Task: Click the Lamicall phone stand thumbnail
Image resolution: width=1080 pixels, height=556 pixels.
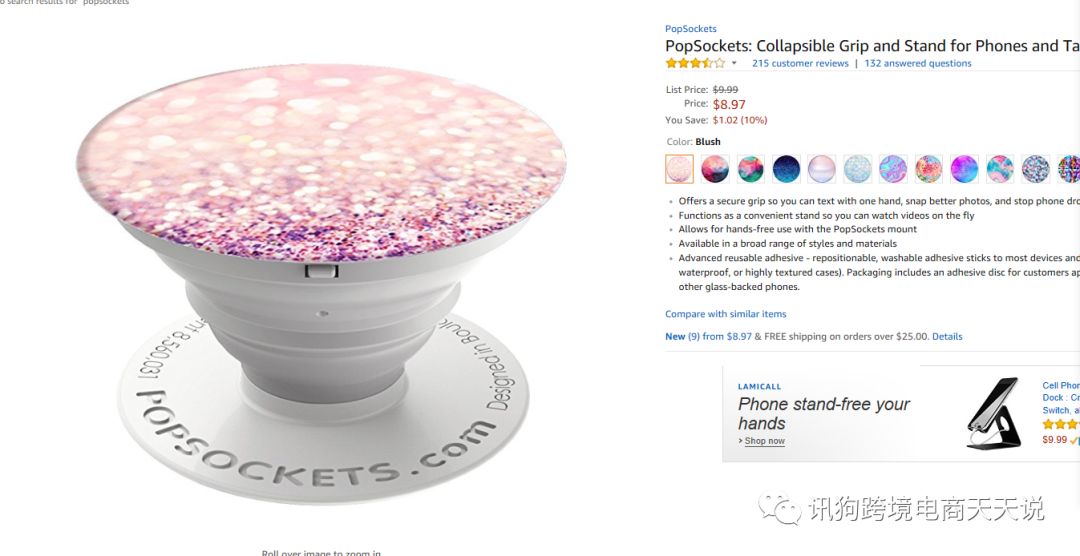Action: (x=994, y=412)
